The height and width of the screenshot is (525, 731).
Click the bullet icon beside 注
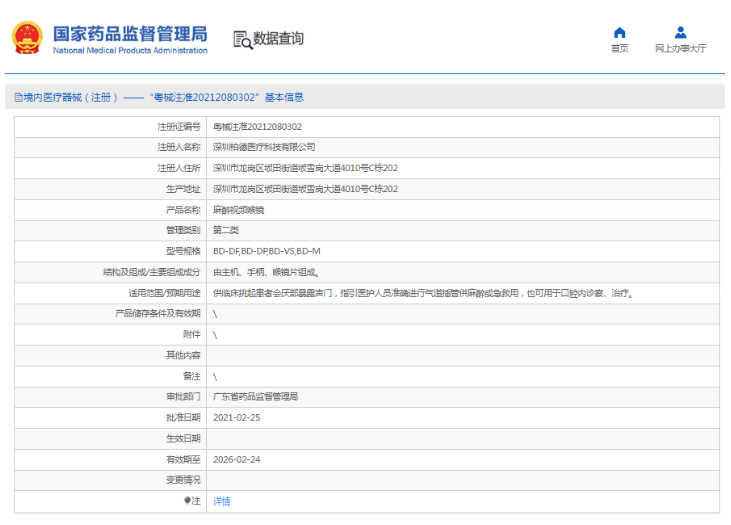(187, 500)
